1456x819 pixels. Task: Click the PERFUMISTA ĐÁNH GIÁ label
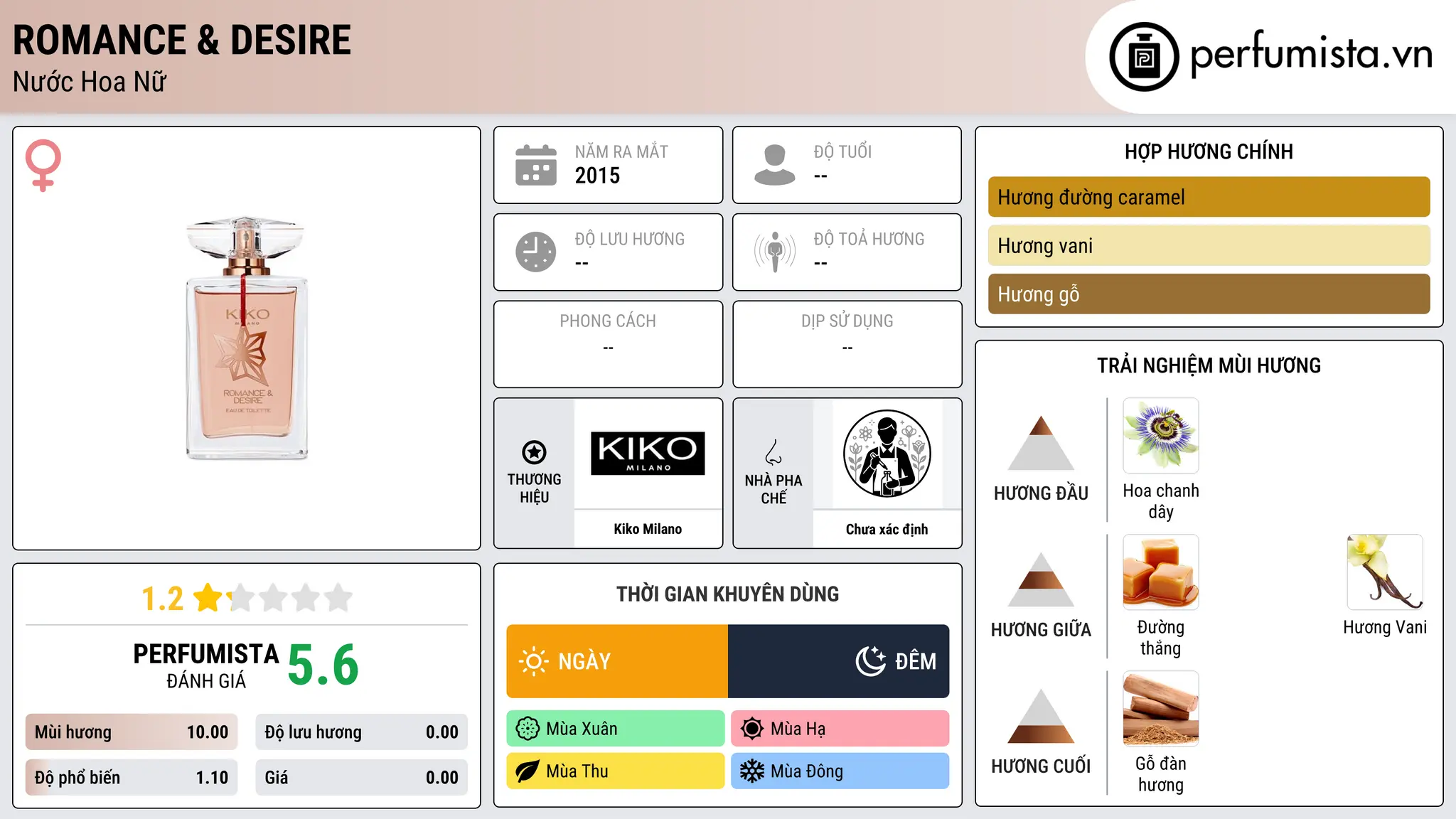(x=206, y=665)
